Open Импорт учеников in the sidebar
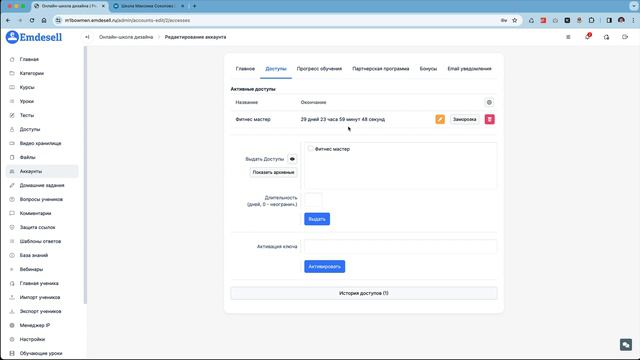The image size is (640, 360). 40,297
